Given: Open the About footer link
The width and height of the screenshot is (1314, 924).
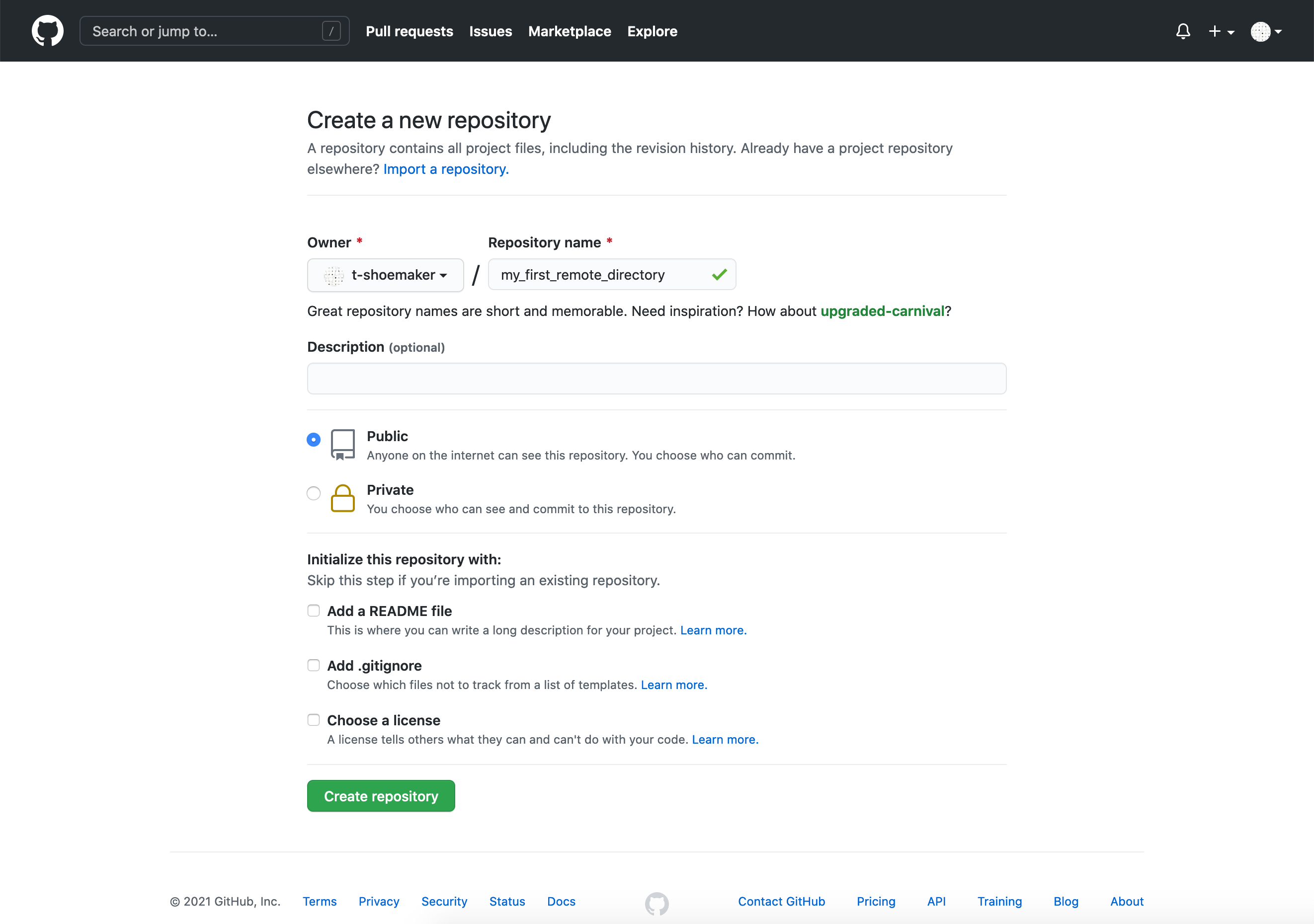Looking at the screenshot, I should point(1127,901).
